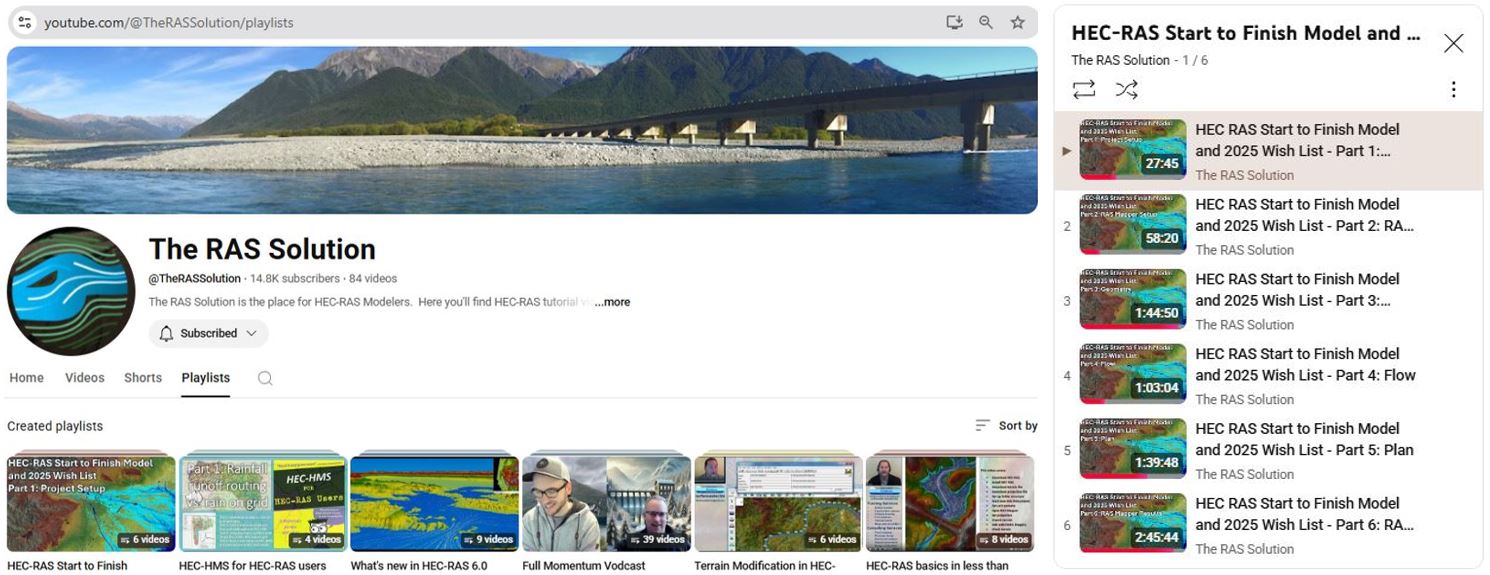This screenshot has width=1490, height=575.
Task: Select 'Part 2: RA...' video title
Action: [1305, 215]
